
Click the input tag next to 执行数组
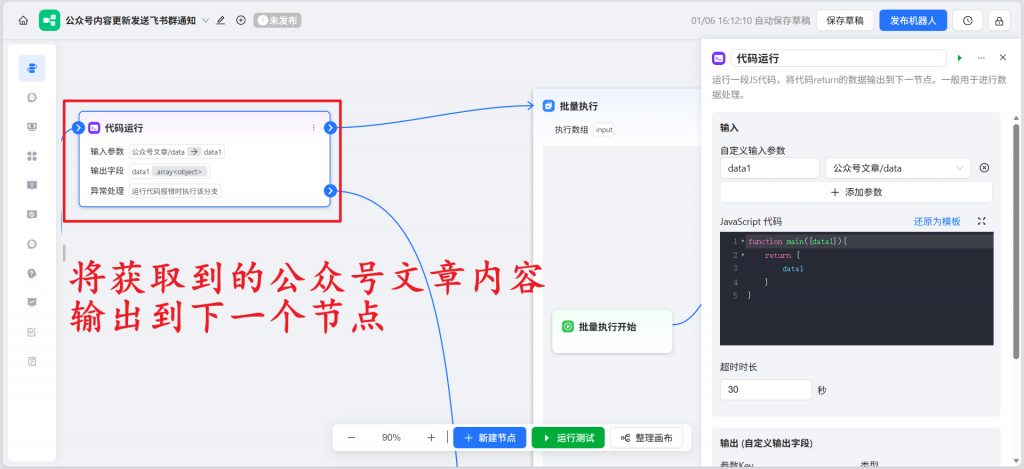click(604, 129)
